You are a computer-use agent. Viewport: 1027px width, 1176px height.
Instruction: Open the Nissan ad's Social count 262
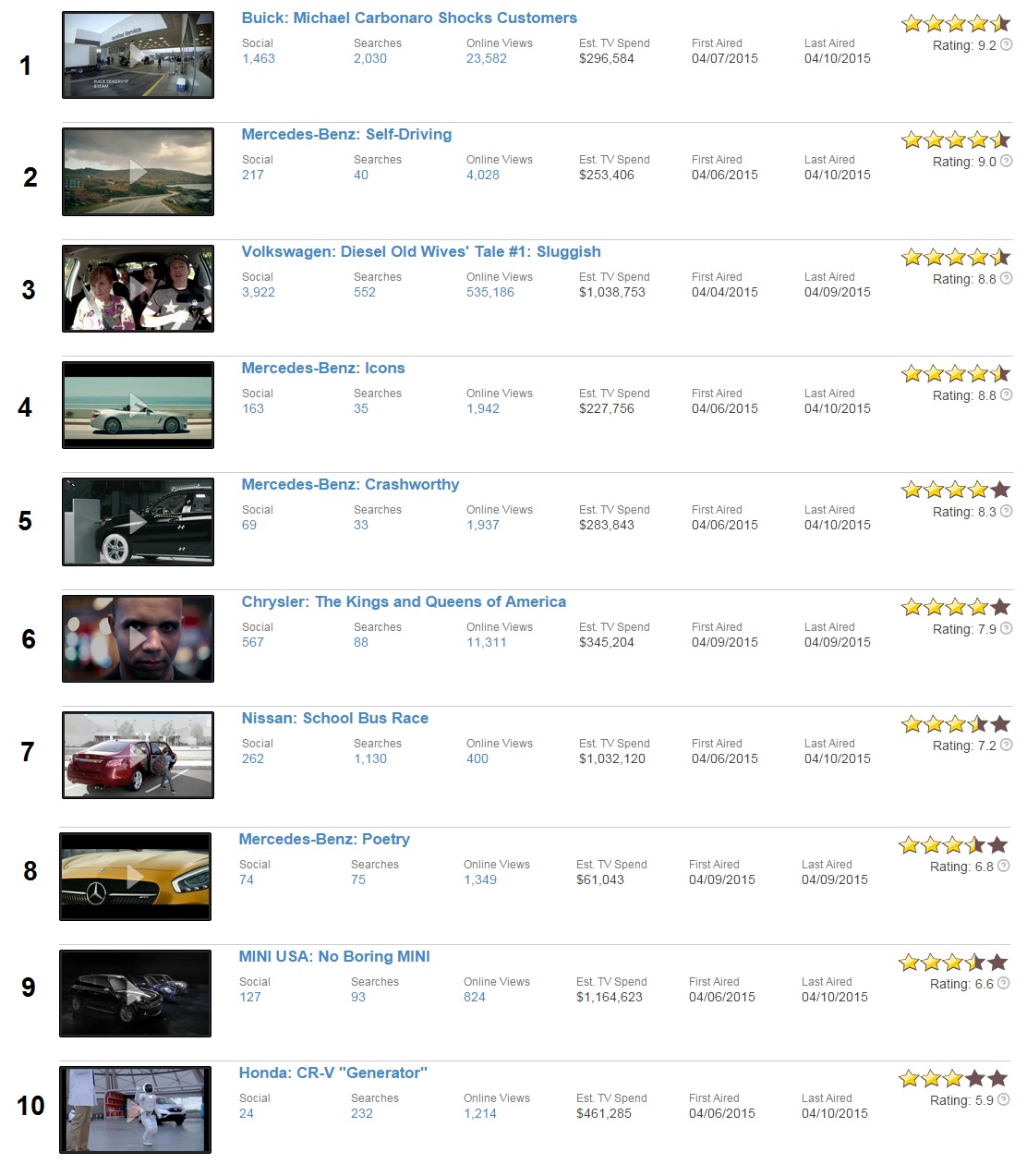[x=253, y=758]
